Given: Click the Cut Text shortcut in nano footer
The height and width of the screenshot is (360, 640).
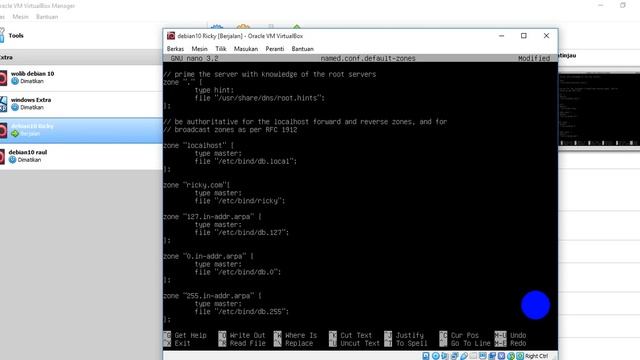Looking at the screenshot, I should click(351, 336).
